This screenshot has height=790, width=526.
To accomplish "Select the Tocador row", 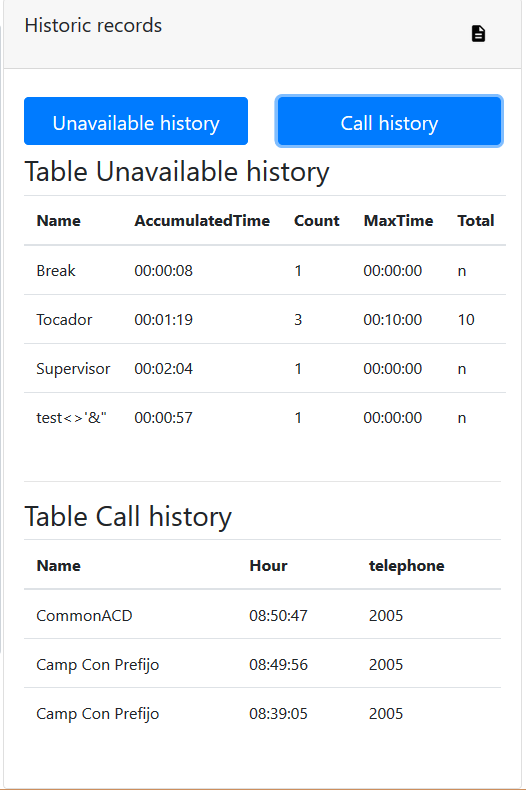I will pos(265,319).
